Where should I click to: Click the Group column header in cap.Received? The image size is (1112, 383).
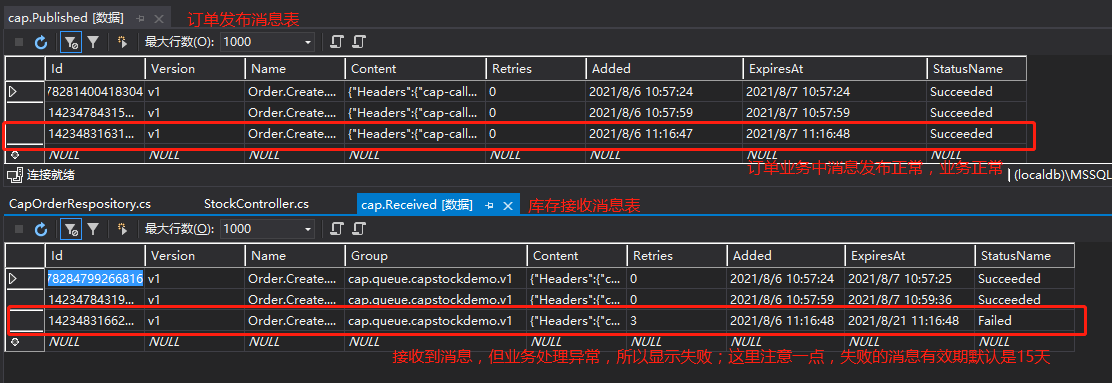[436, 256]
